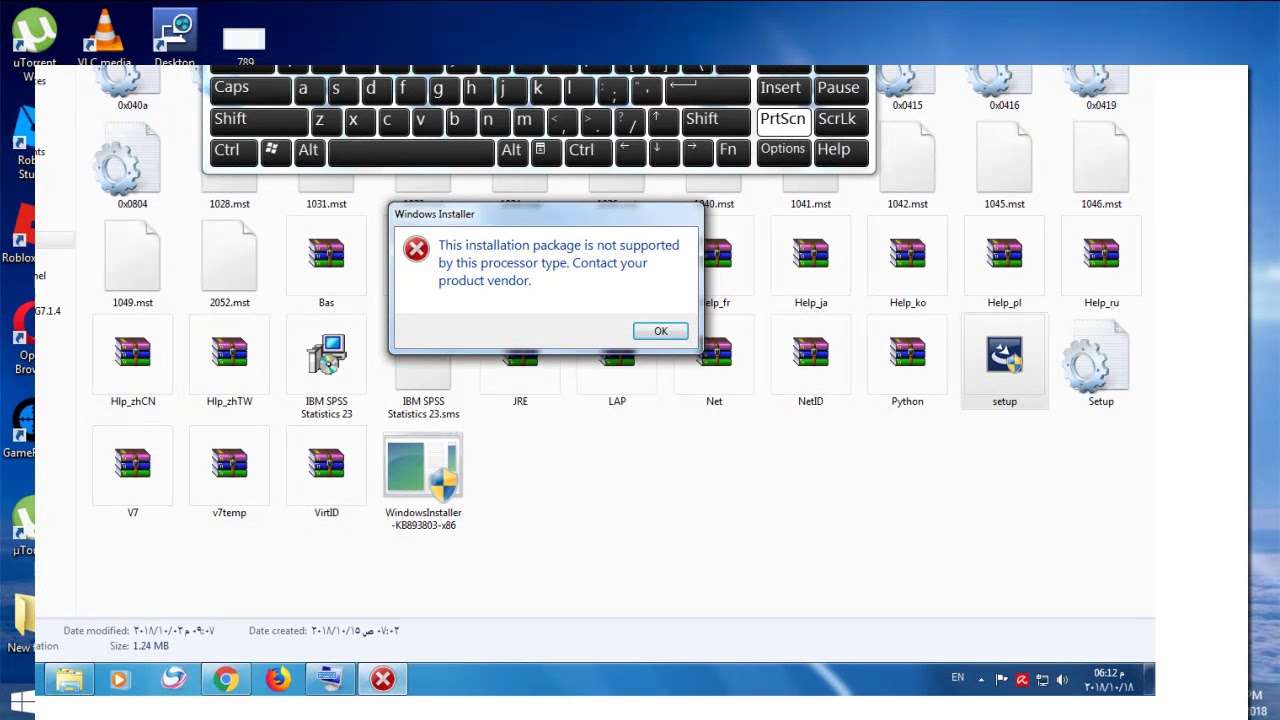This screenshot has width=1280, height=720.
Task: Open WindowsInstaller-KB893803-x86 file
Action: coord(423,480)
